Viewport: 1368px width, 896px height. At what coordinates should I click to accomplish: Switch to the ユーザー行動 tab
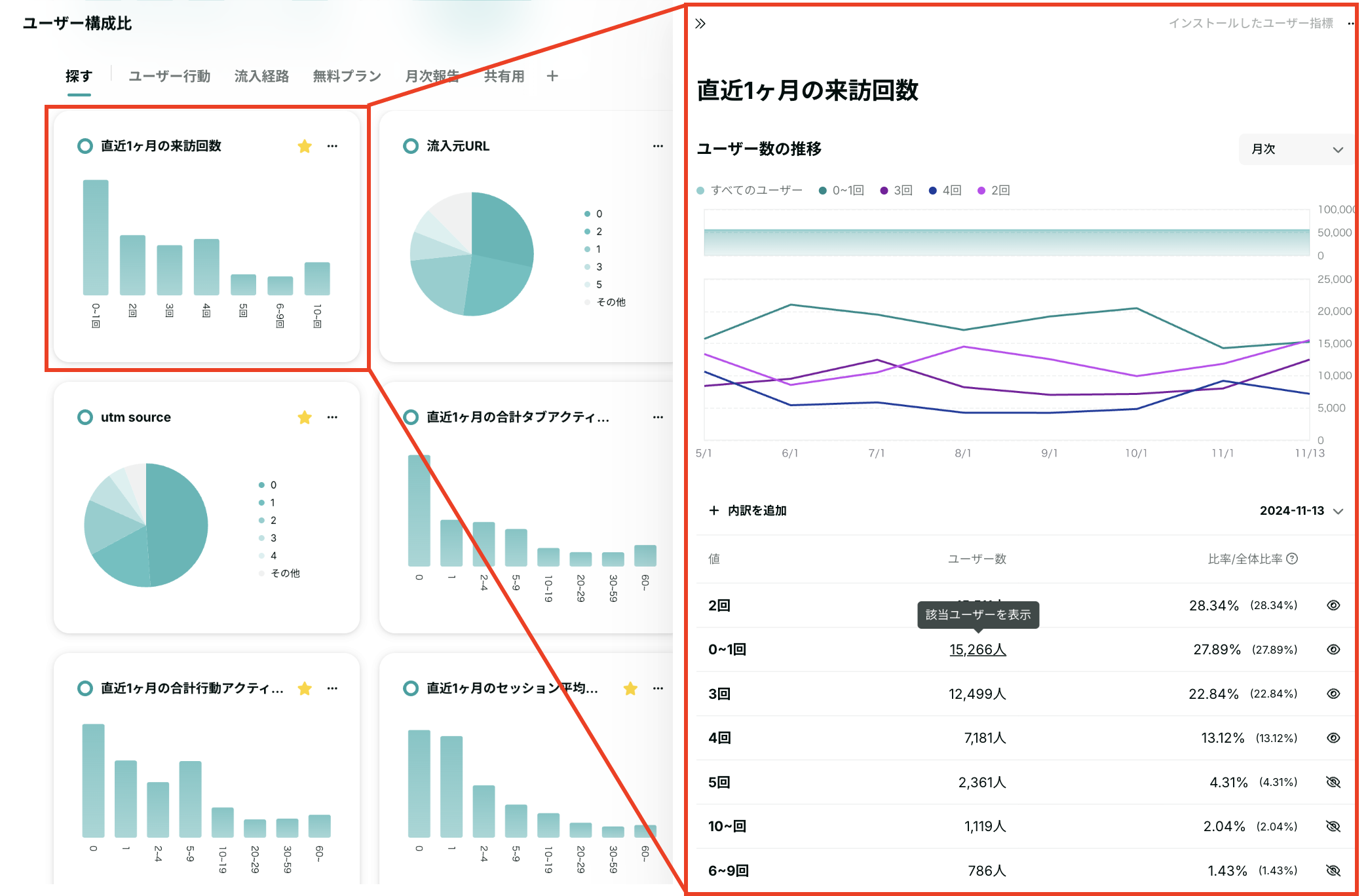(x=169, y=76)
